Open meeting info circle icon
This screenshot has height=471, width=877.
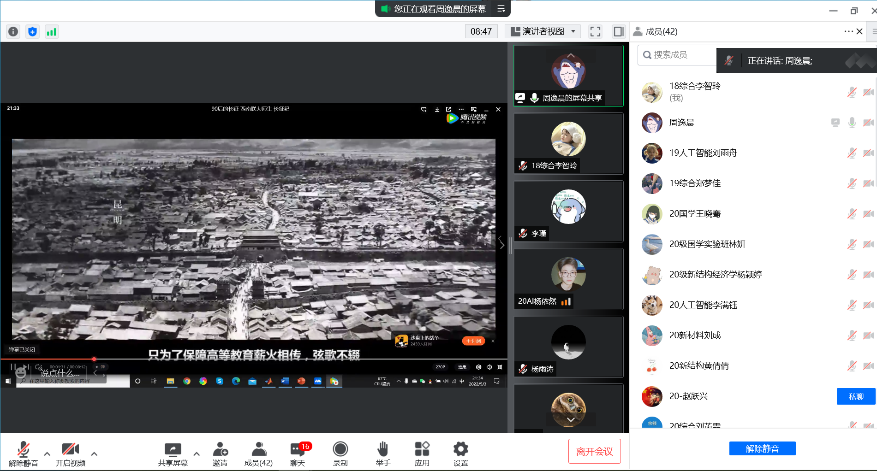coord(13,32)
